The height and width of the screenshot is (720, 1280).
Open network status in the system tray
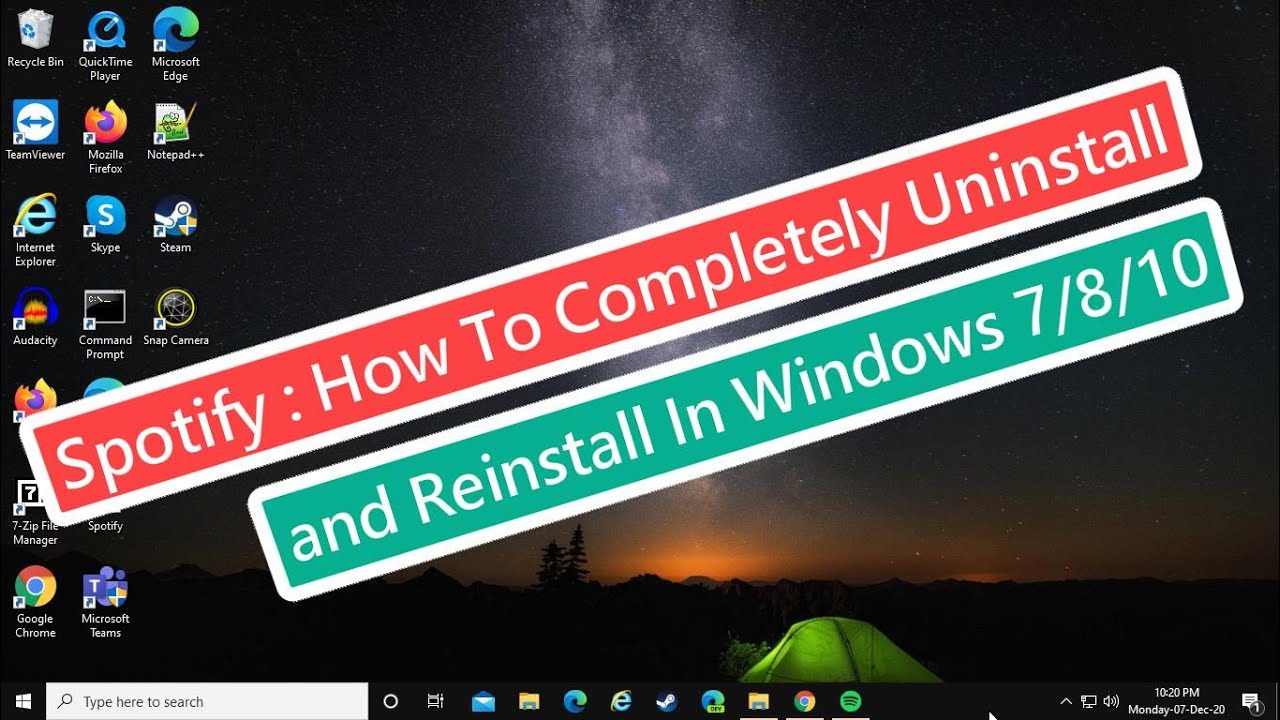click(x=1088, y=701)
